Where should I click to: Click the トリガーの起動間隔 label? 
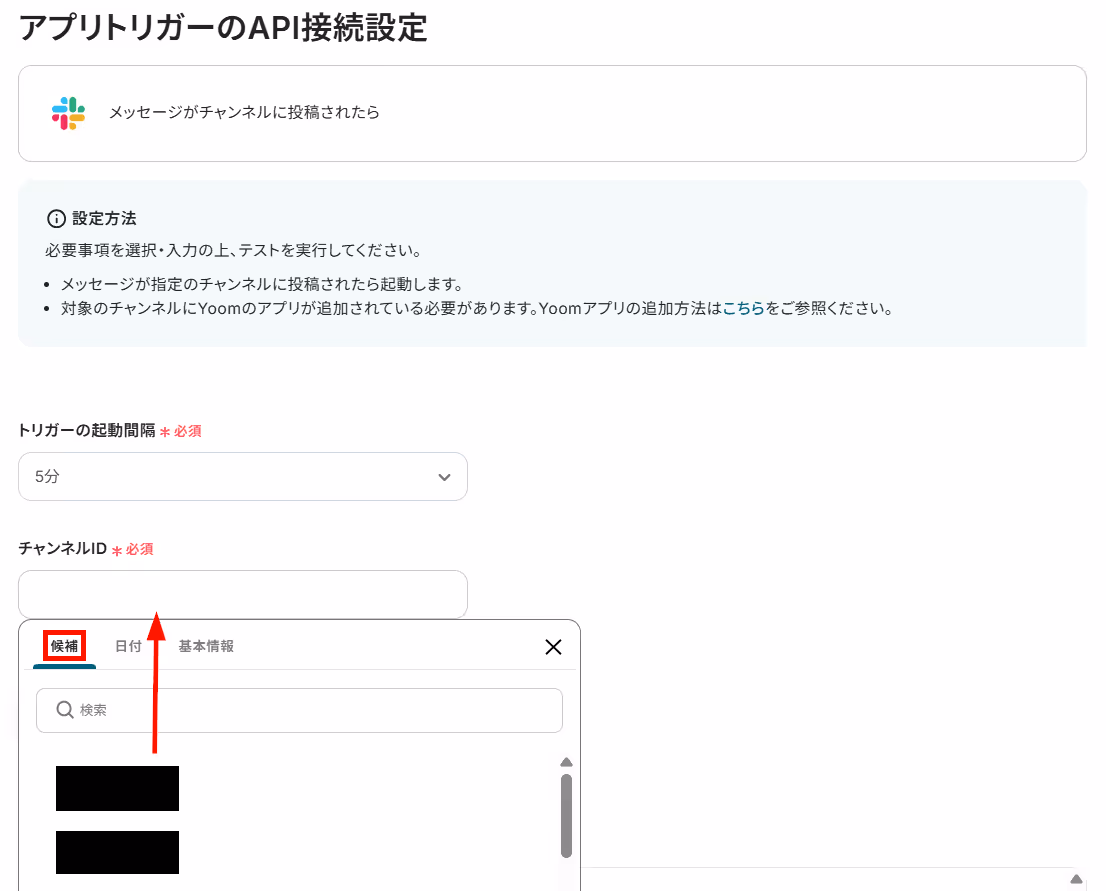tap(87, 430)
